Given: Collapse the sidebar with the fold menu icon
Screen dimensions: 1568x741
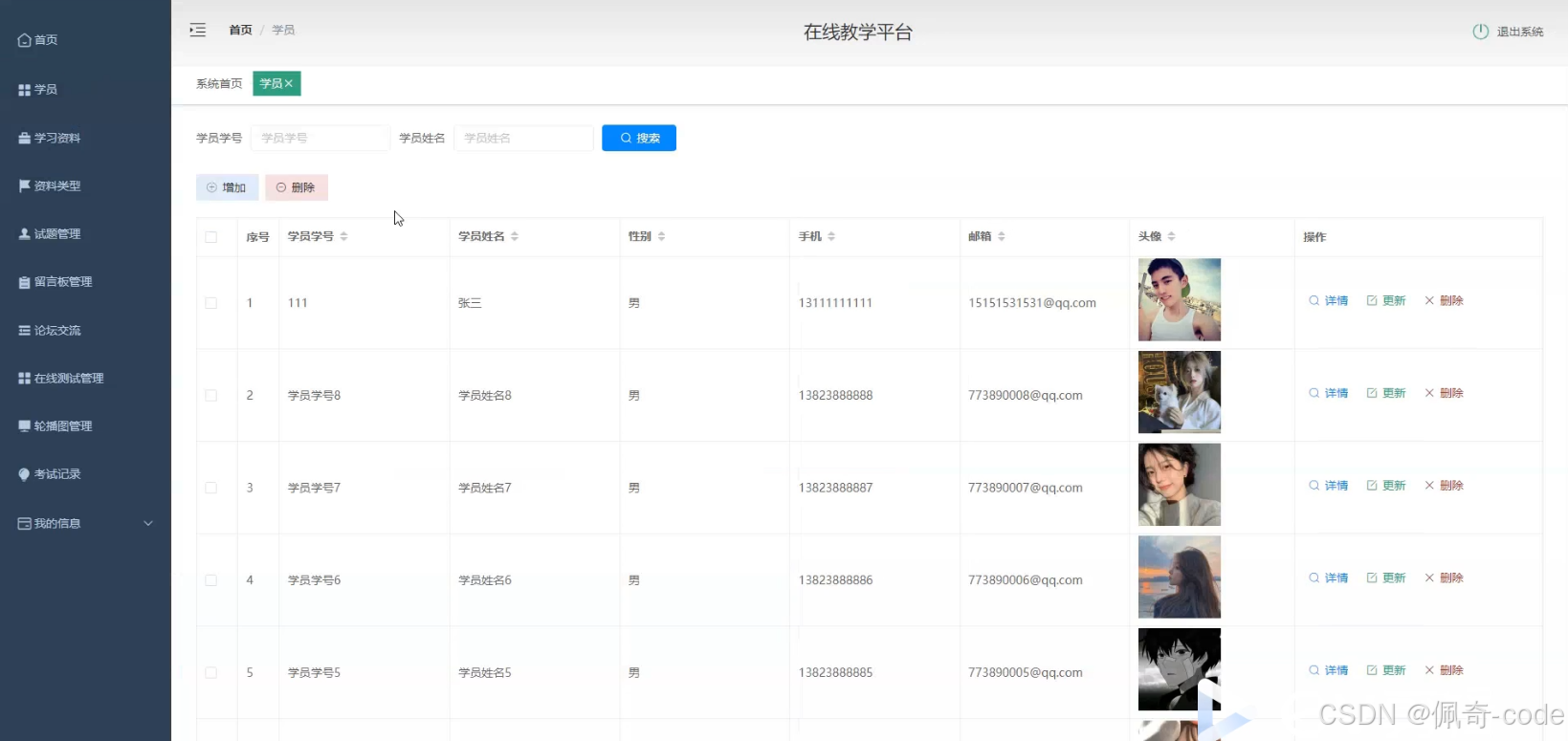Looking at the screenshot, I should click(197, 31).
